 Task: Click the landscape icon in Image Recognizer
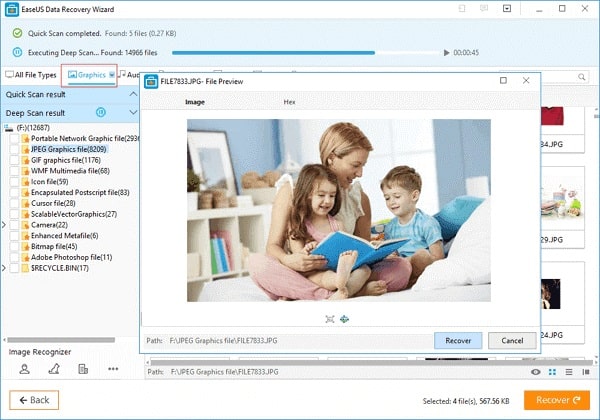pos(54,369)
